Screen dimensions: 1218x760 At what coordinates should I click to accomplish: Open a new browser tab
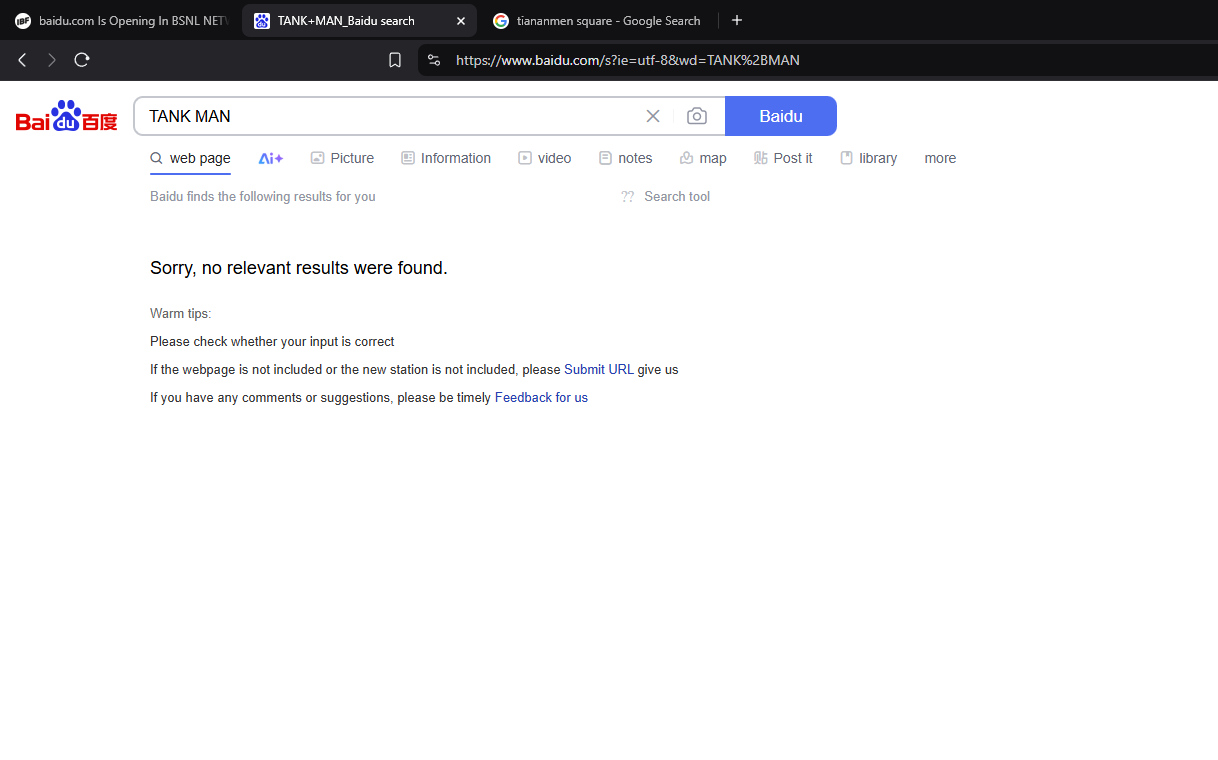coord(737,20)
